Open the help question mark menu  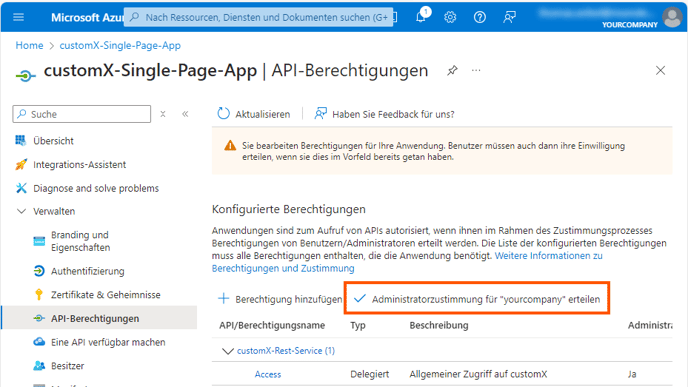(x=480, y=17)
